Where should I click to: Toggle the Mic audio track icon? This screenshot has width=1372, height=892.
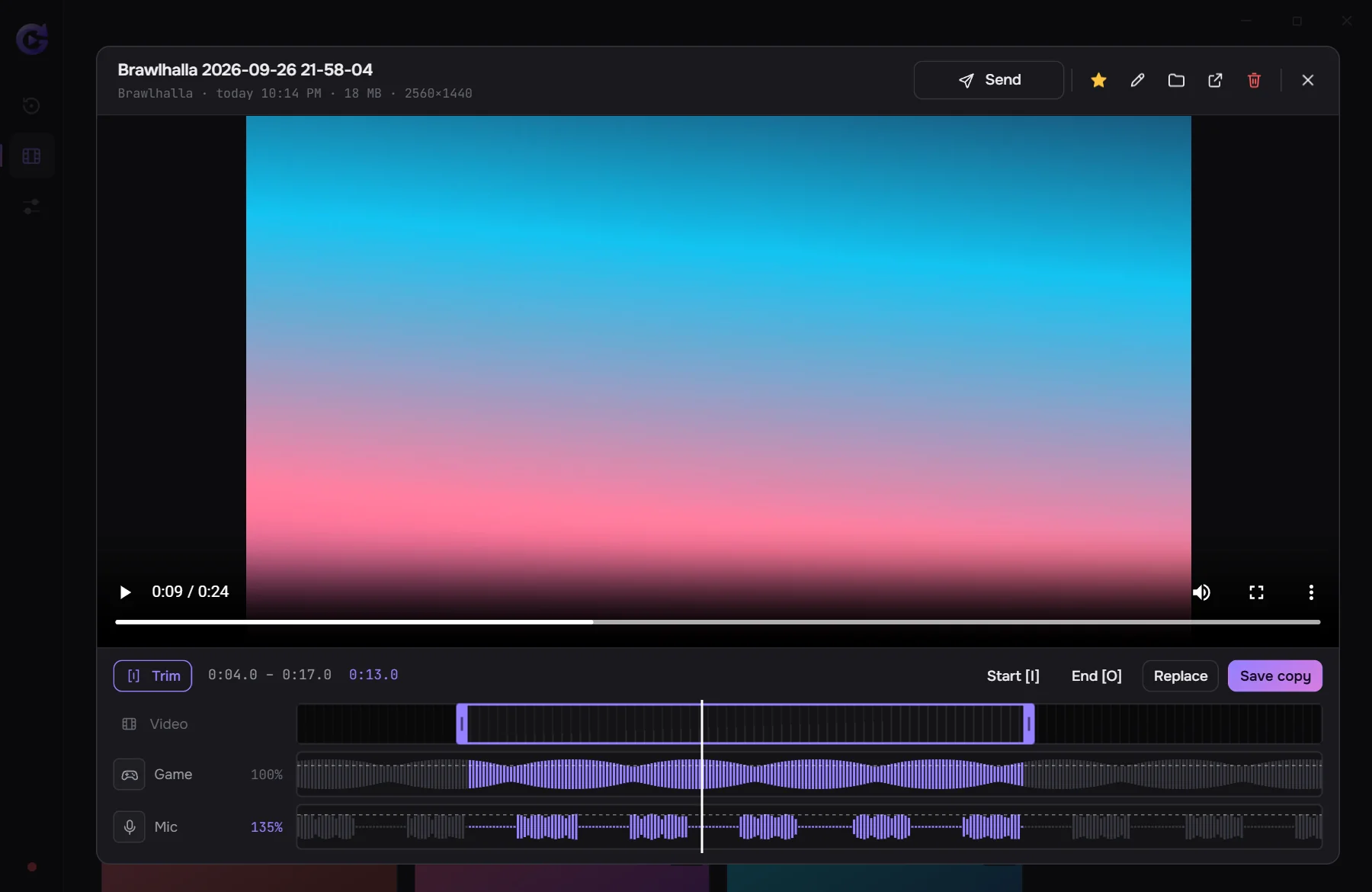point(130,827)
